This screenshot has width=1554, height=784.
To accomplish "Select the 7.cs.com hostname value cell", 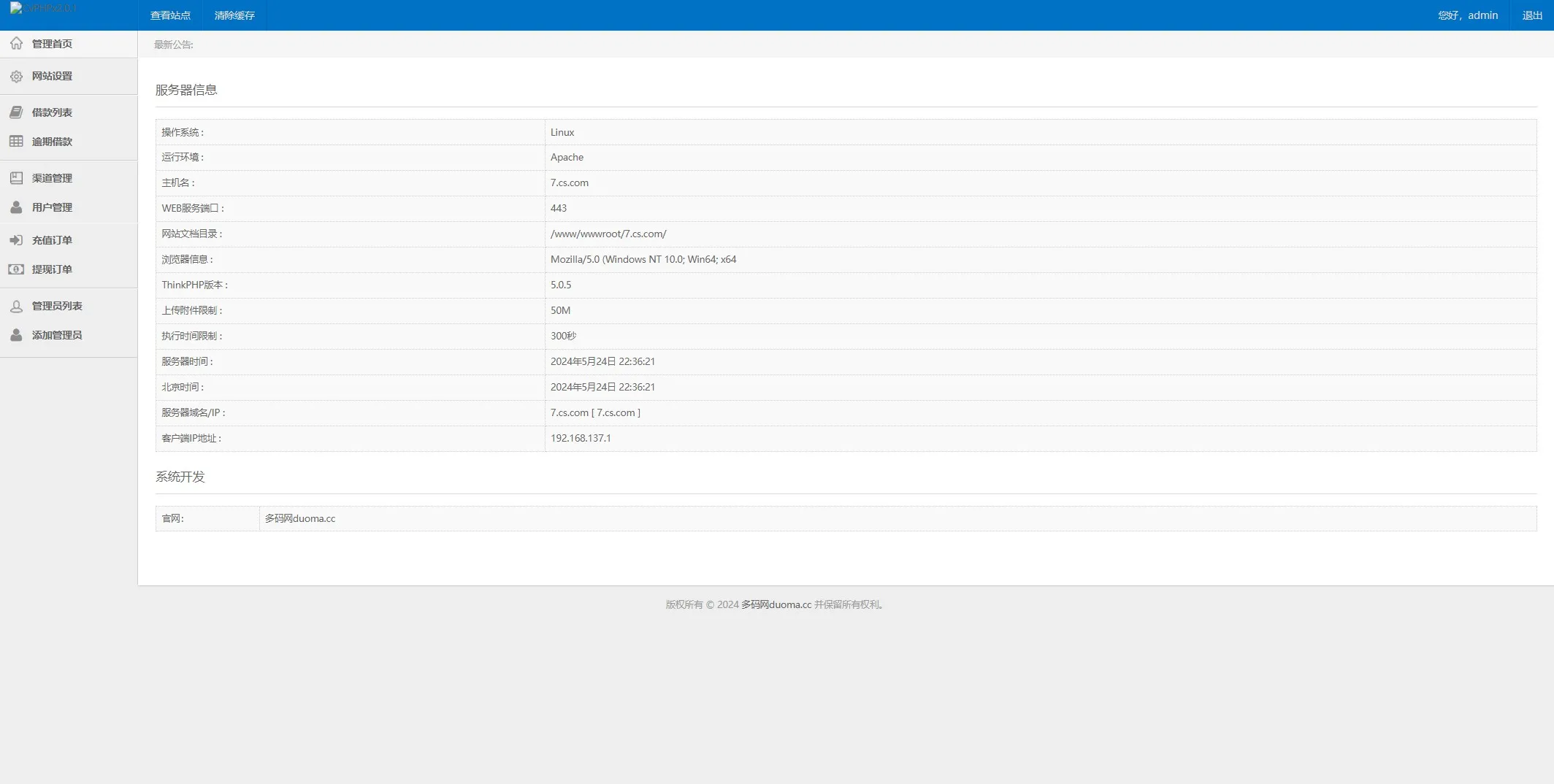I will [x=570, y=183].
